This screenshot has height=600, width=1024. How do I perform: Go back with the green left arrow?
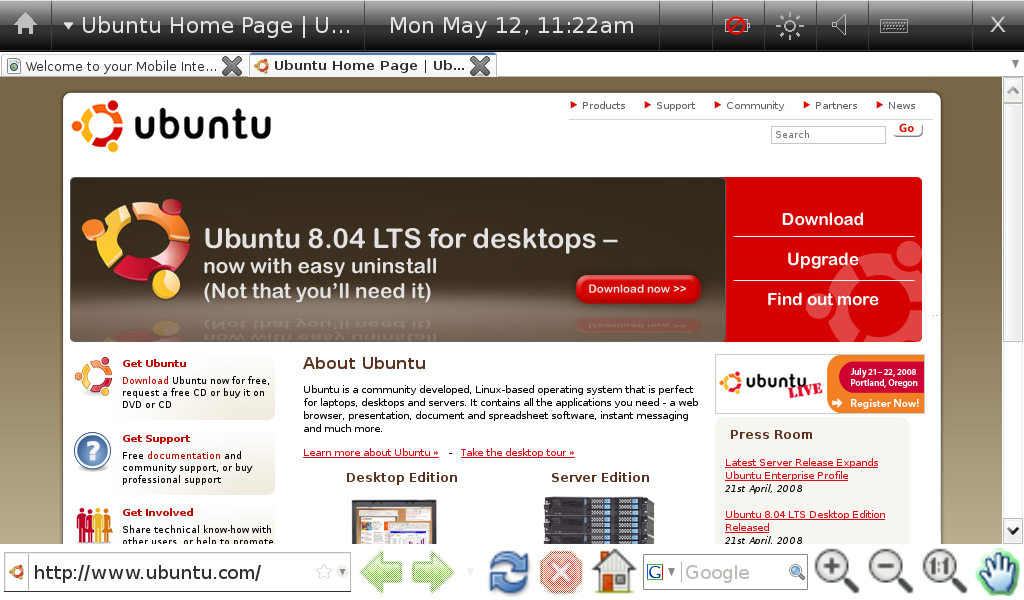coord(382,572)
